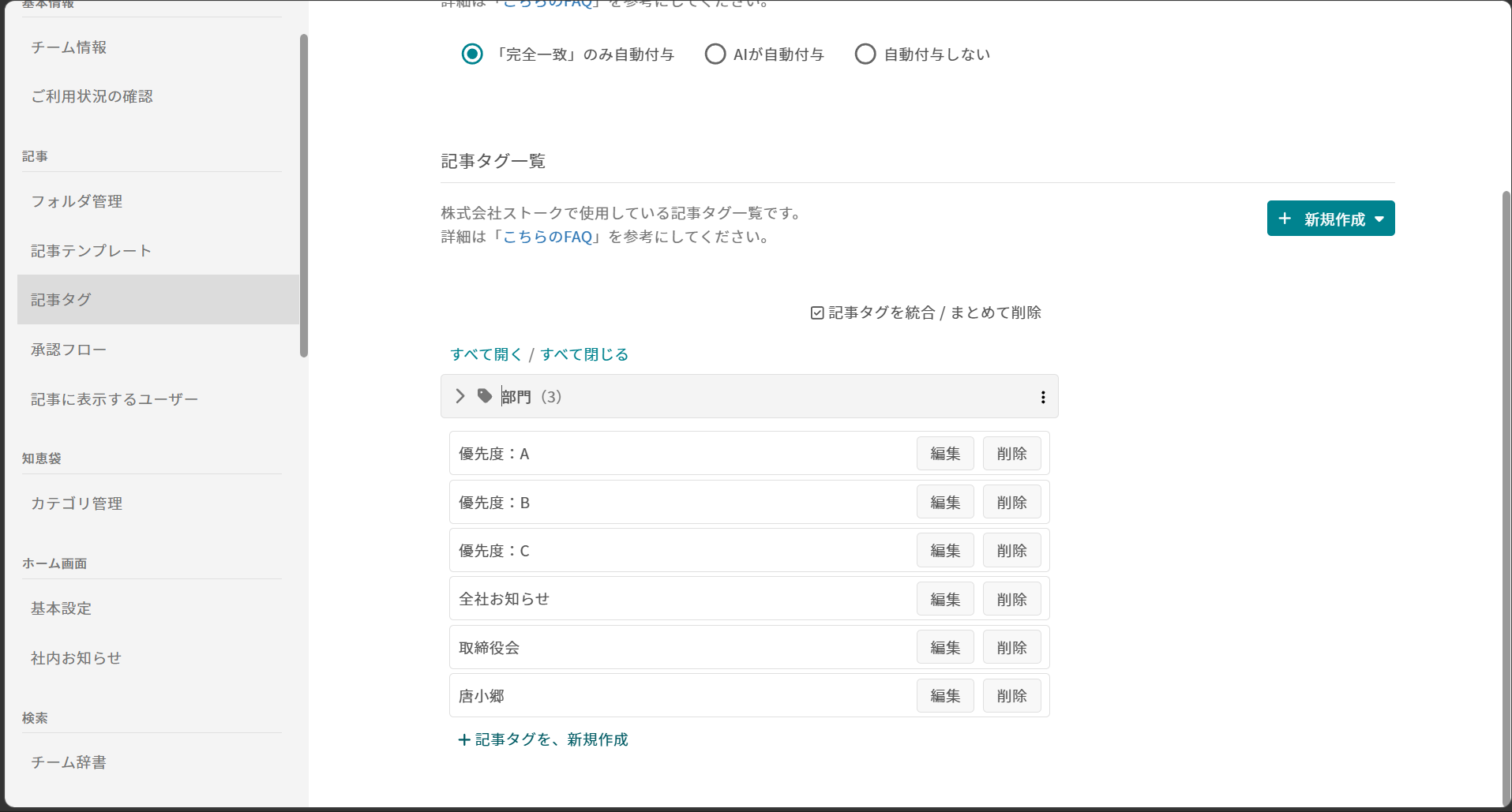
Task: Click すべて開く link
Action: [x=486, y=354]
